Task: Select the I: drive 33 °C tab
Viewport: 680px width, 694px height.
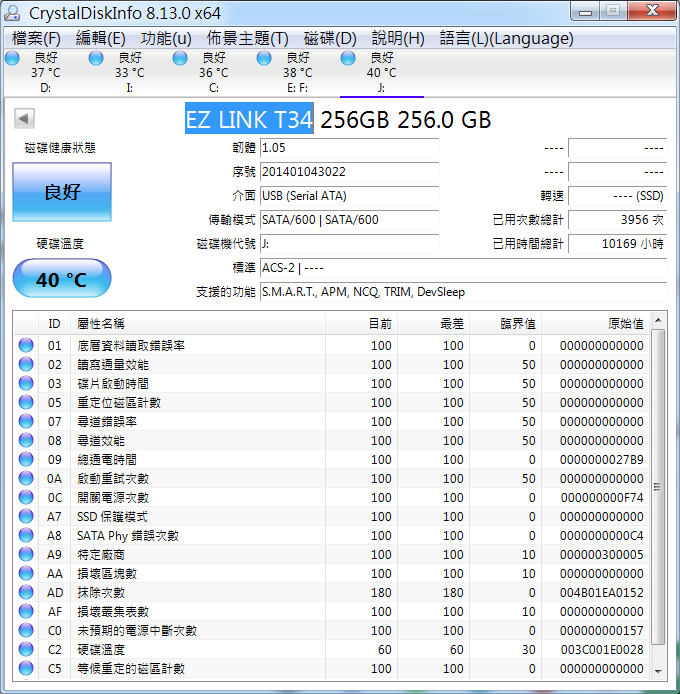Action: [130, 73]
